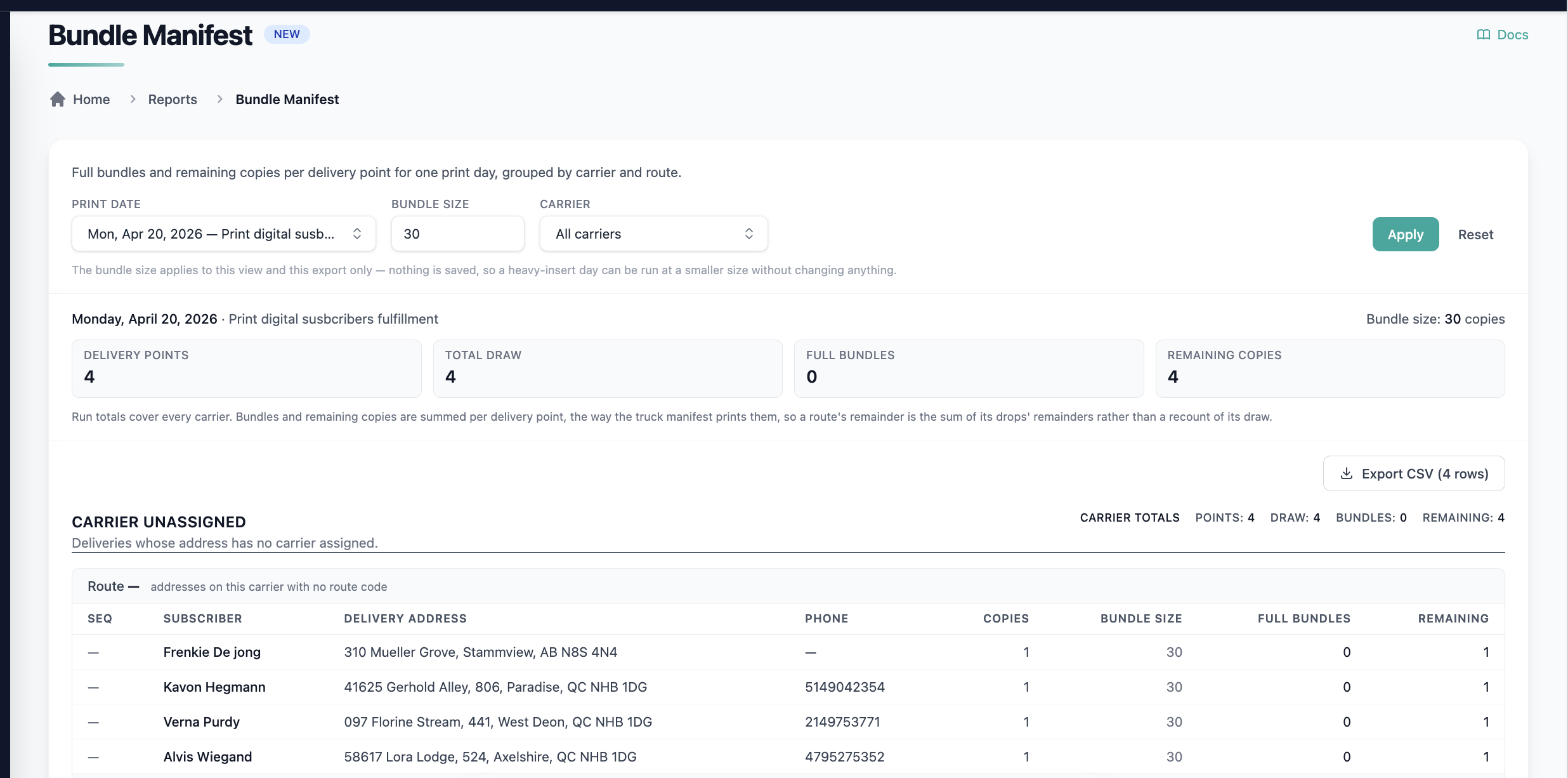This screenshot has width=1568, height=778.
Task: Click the chevron separator after Reports
Action: tap(219, 99)
